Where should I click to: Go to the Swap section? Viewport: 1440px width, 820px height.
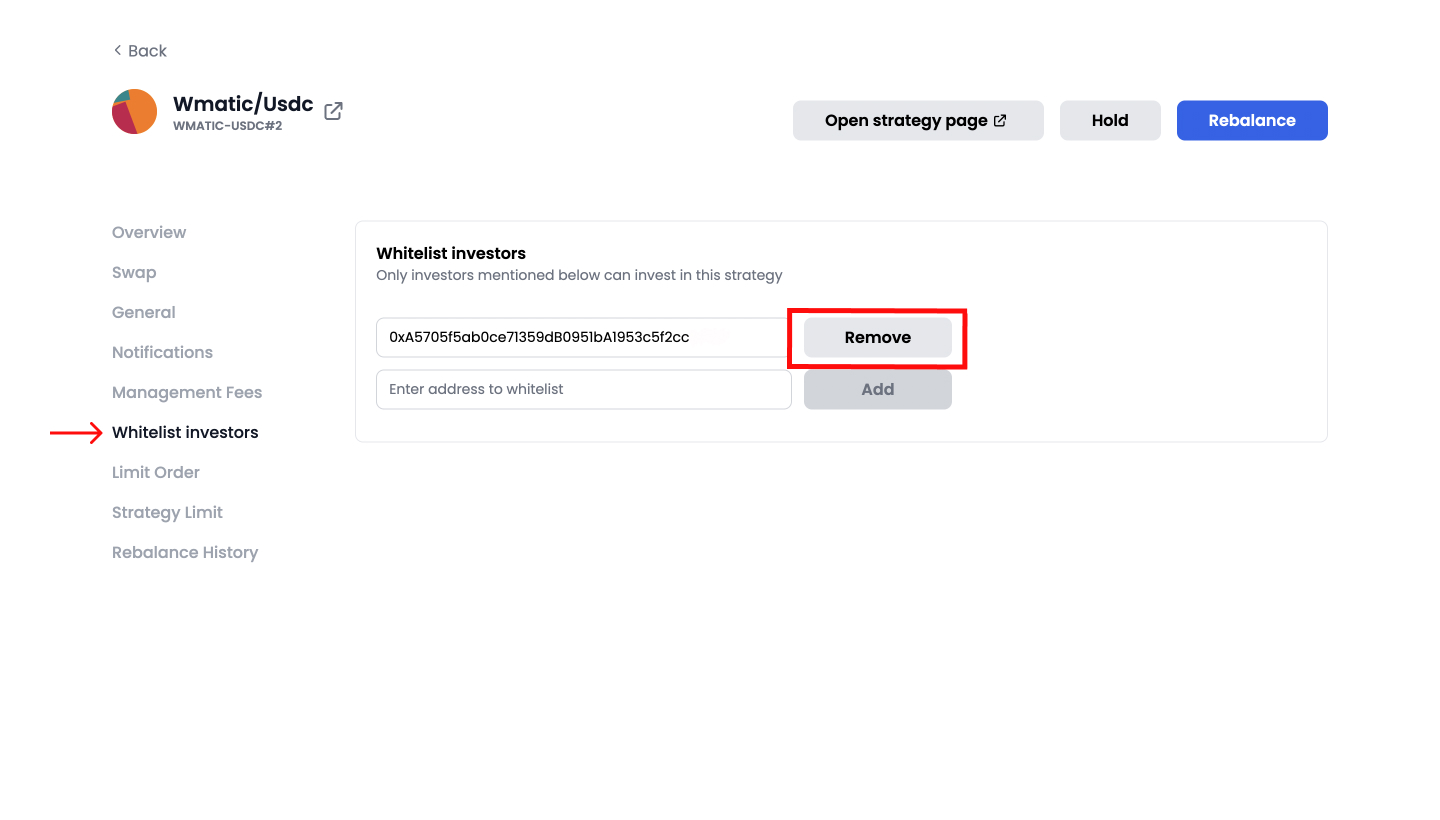[134, 273]
